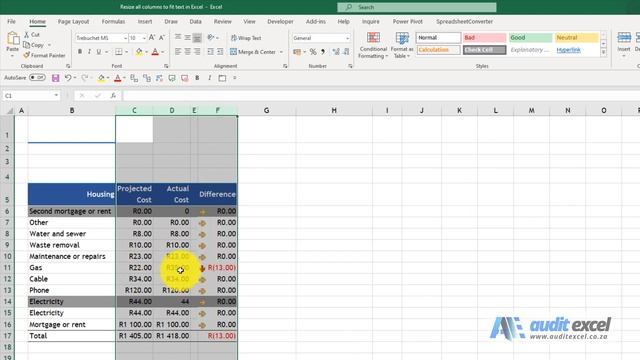Align text left in cell

click(x=178, y=52)
